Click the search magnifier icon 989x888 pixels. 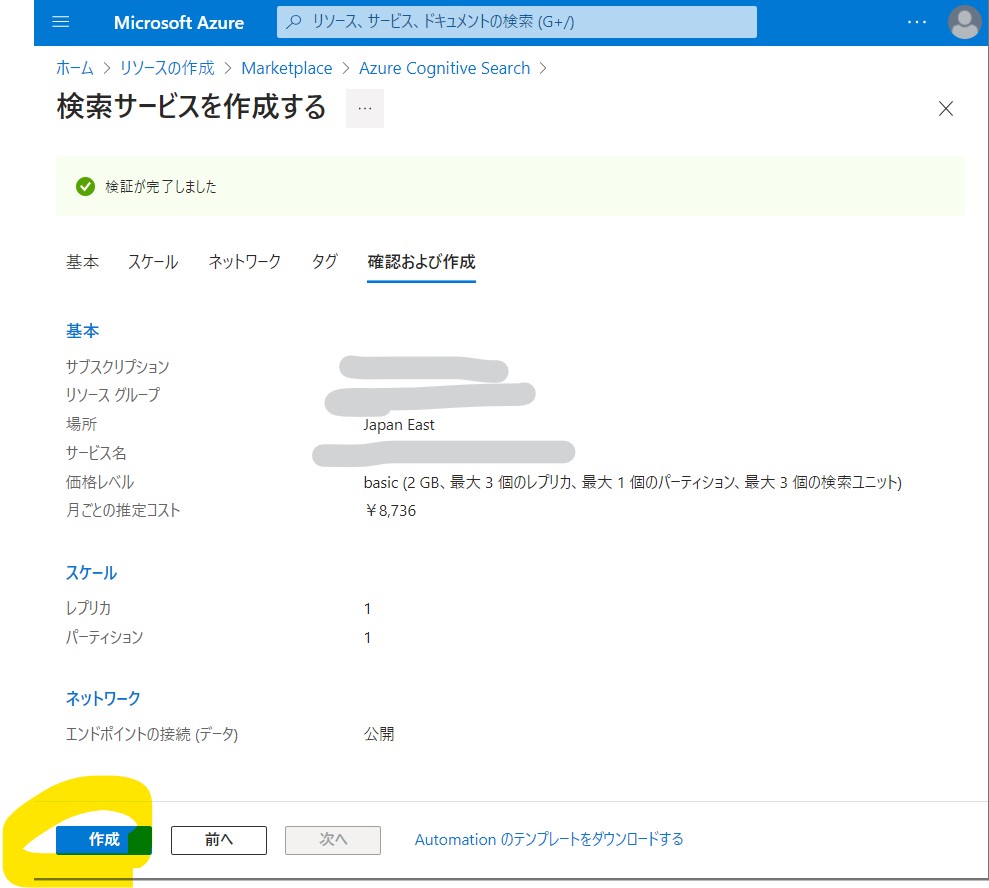[x=293, y=22]
